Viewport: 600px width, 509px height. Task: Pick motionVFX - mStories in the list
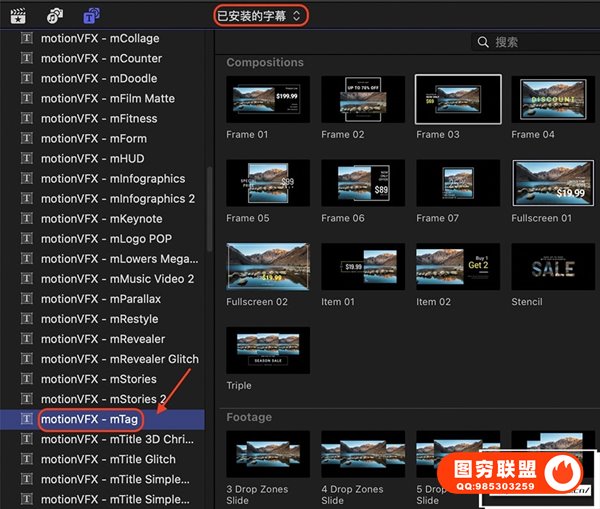(98, 379)
